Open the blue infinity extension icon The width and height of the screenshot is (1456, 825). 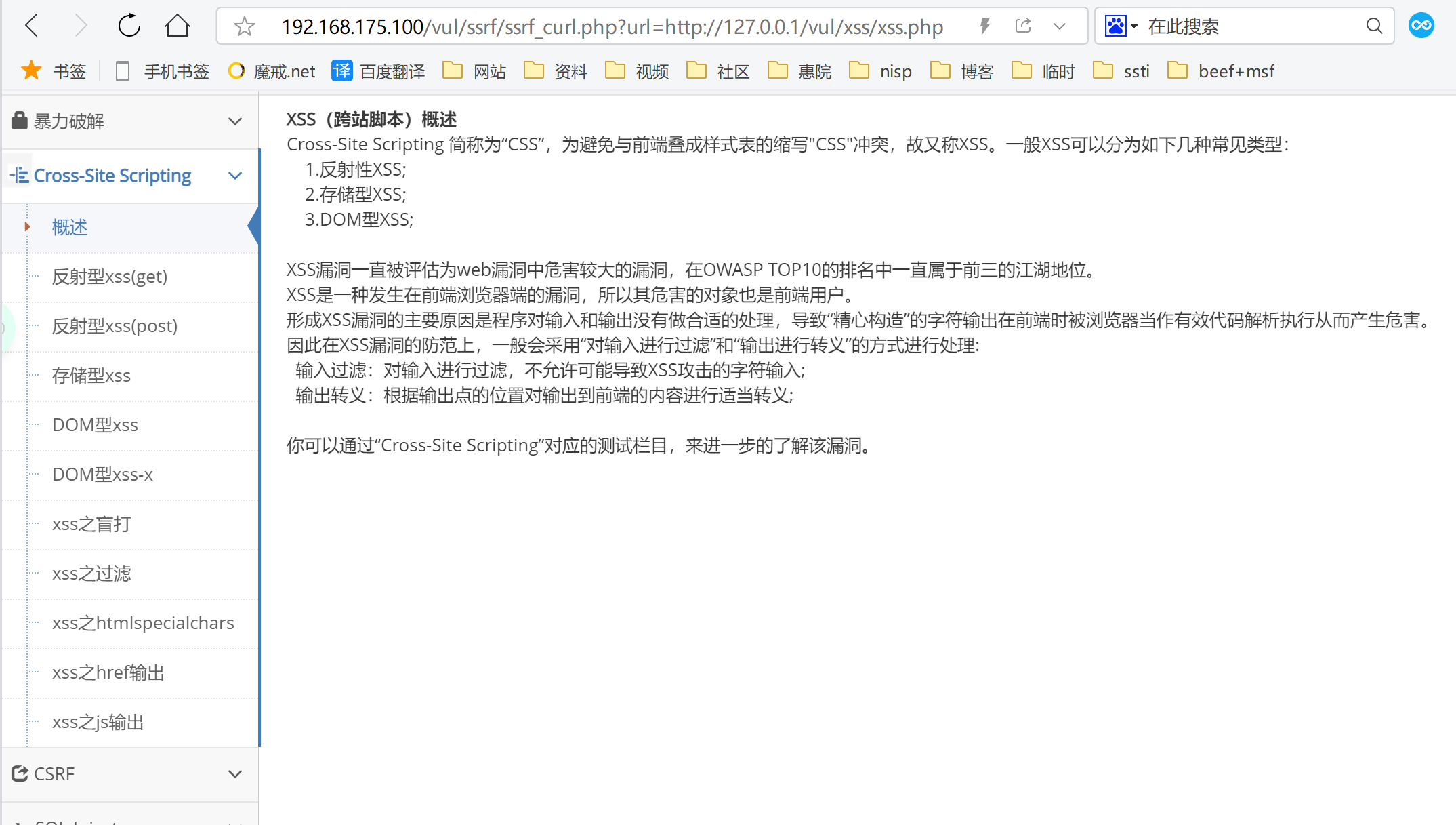click(x=1421, y=26)
